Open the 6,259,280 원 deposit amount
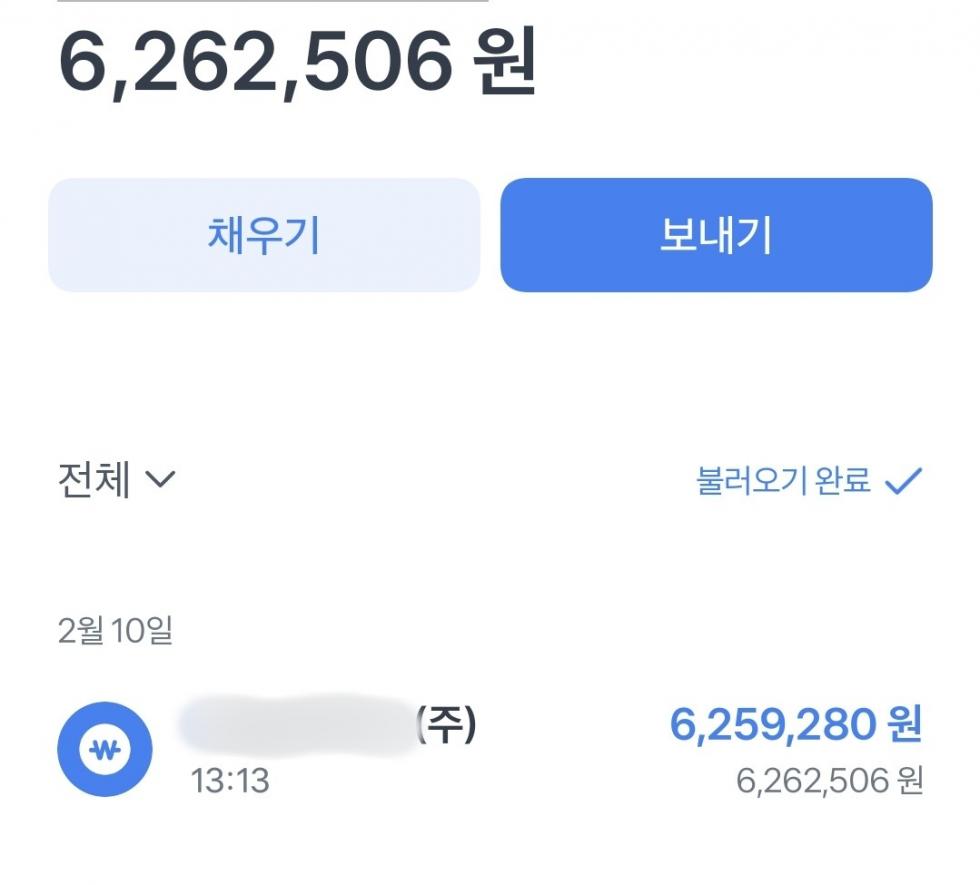Image resolution: width=980 pixels, height=885 pixels. 796,724
